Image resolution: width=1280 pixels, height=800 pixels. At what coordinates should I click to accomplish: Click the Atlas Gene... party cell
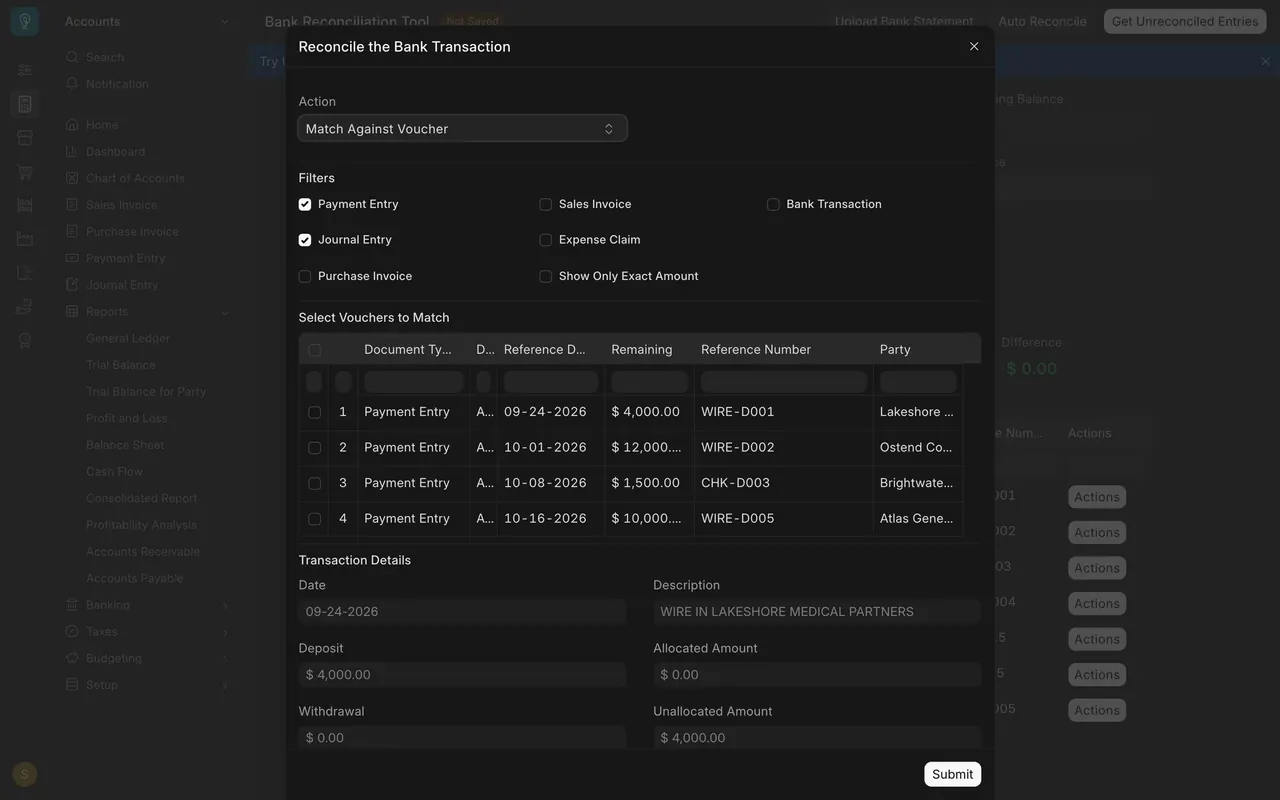(918, 519)
